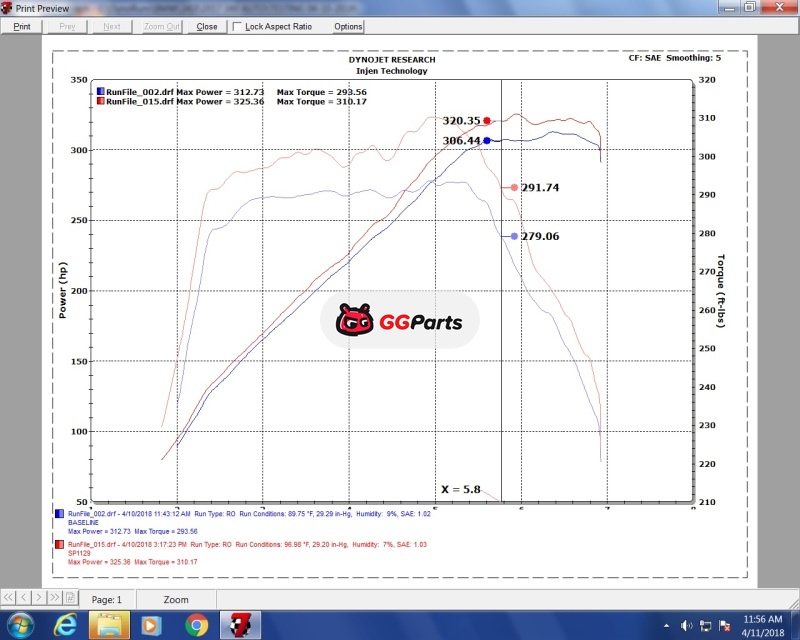Click the taskbar clock showing 11:56 AM
This screenshot has height=640, width=800.
coord(762,626)
